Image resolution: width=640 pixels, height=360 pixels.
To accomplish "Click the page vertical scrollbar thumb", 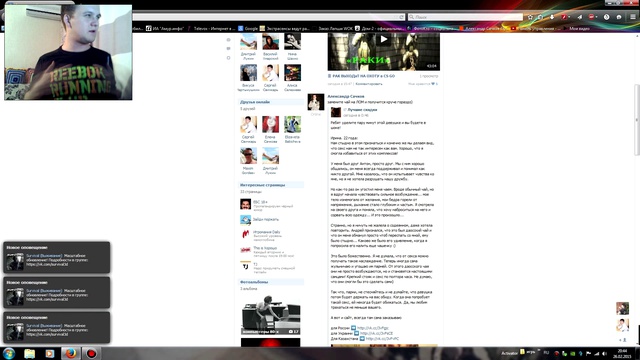I will [x=637, y=120].
